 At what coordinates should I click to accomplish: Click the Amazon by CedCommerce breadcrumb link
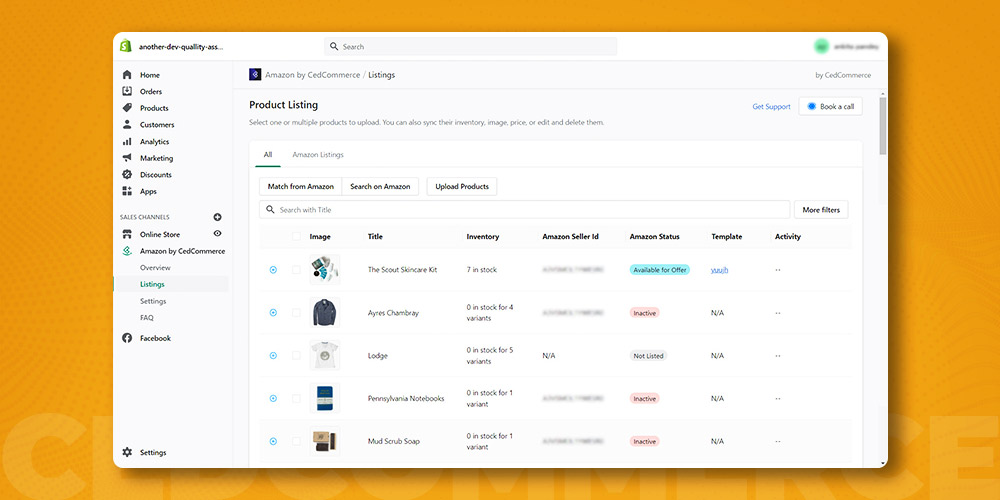(312, 75)
